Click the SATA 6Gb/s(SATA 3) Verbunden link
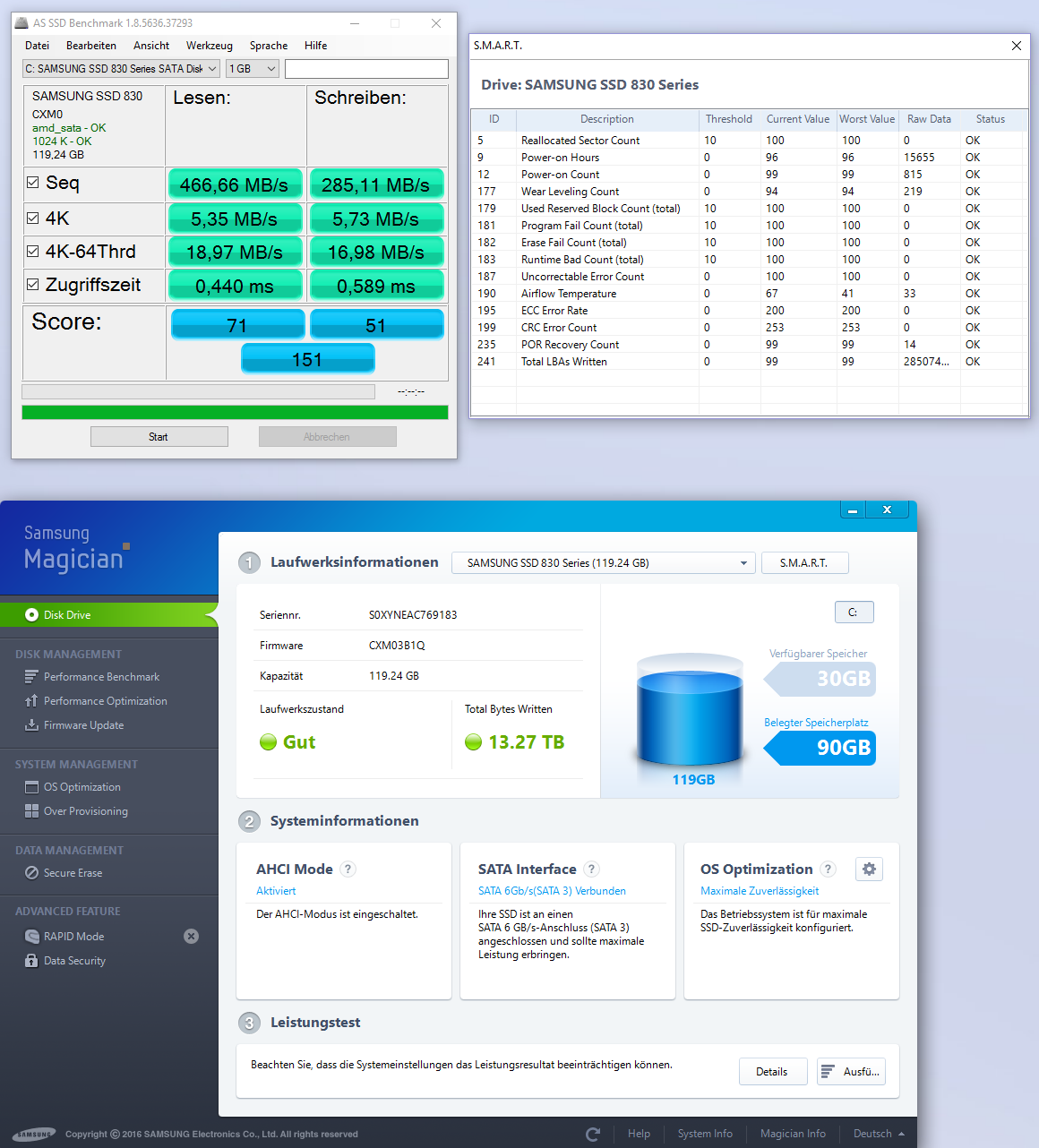The height and width of the screenshot is (1148, 1039). (552, 891)
